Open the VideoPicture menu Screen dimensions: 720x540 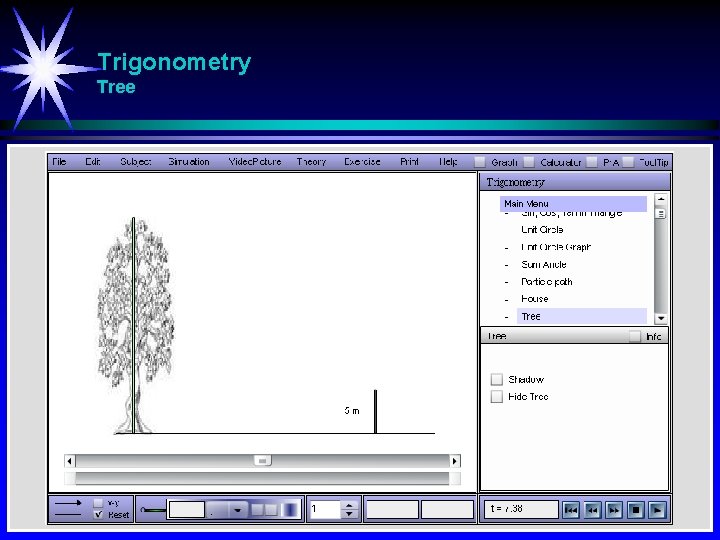[255, 162]
